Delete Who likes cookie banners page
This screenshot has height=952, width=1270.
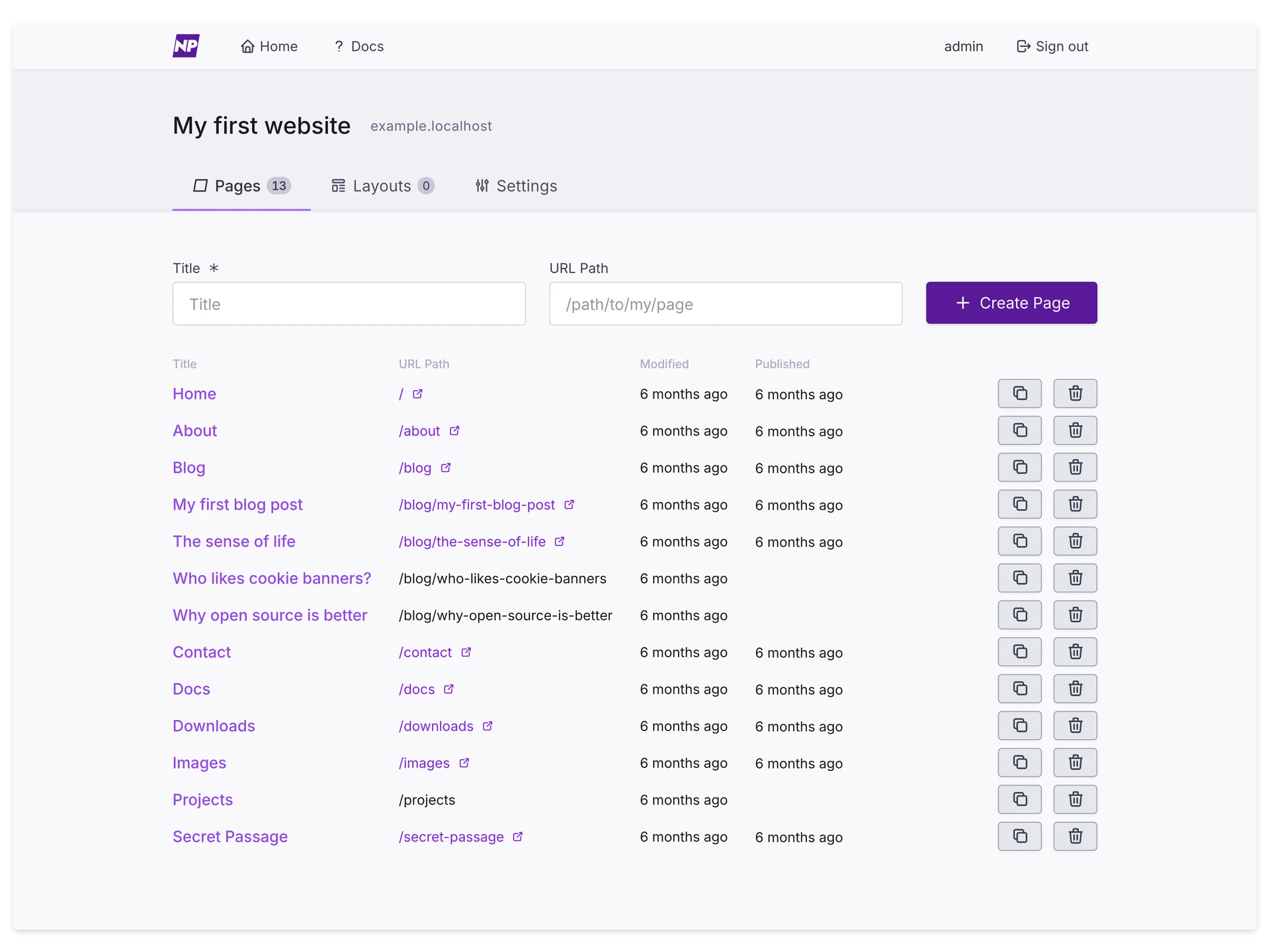1075,578
